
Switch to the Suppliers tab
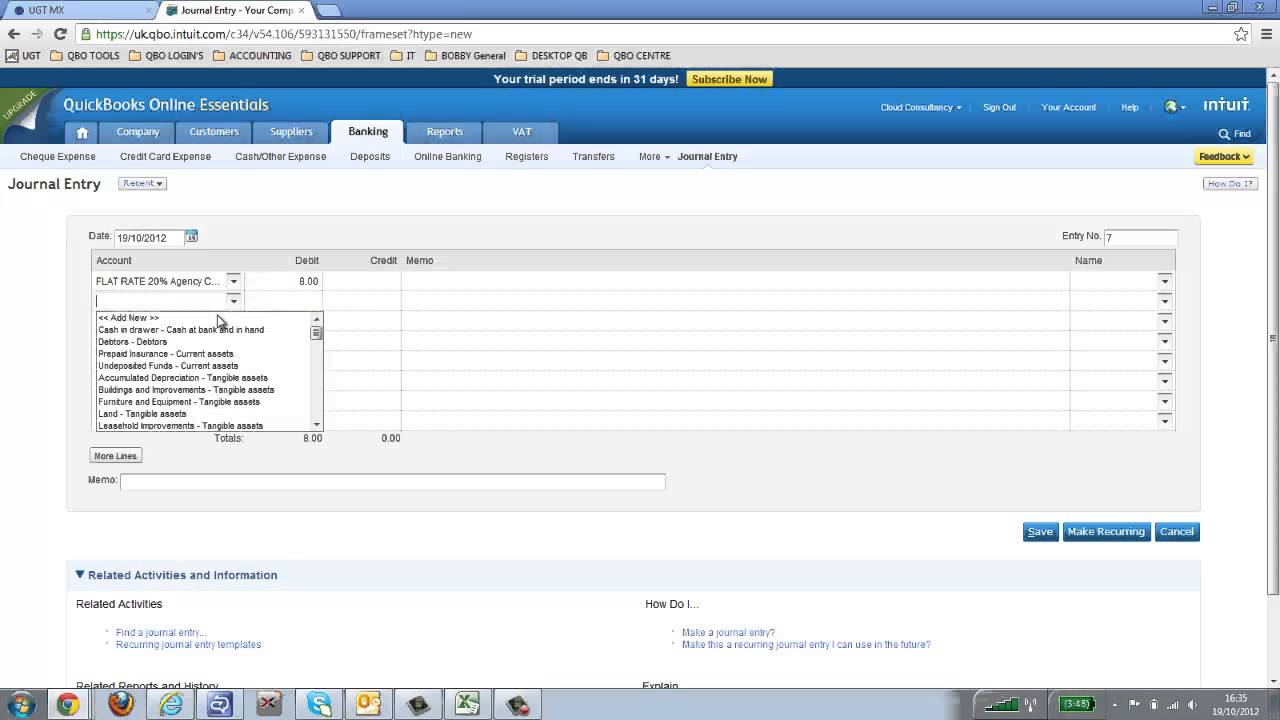point(291,132)
